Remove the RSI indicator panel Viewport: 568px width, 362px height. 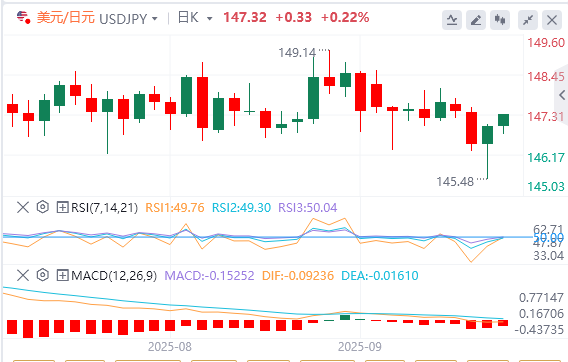pos(23,208)
